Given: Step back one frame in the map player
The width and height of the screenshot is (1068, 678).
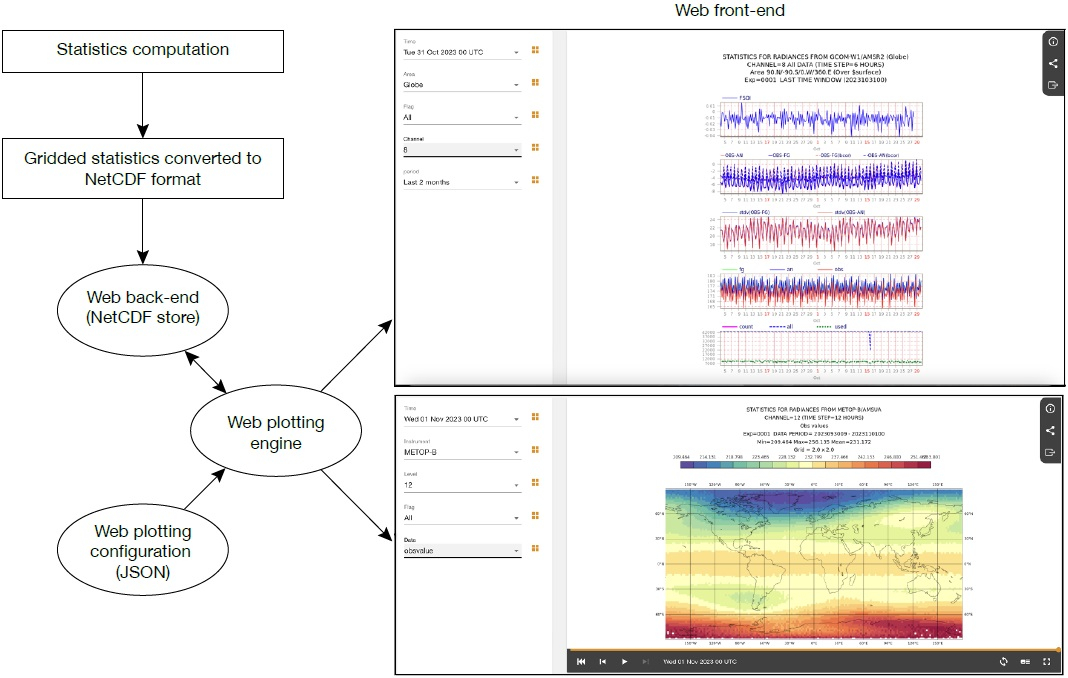Looking at the screenshot, I should (603, 661).
